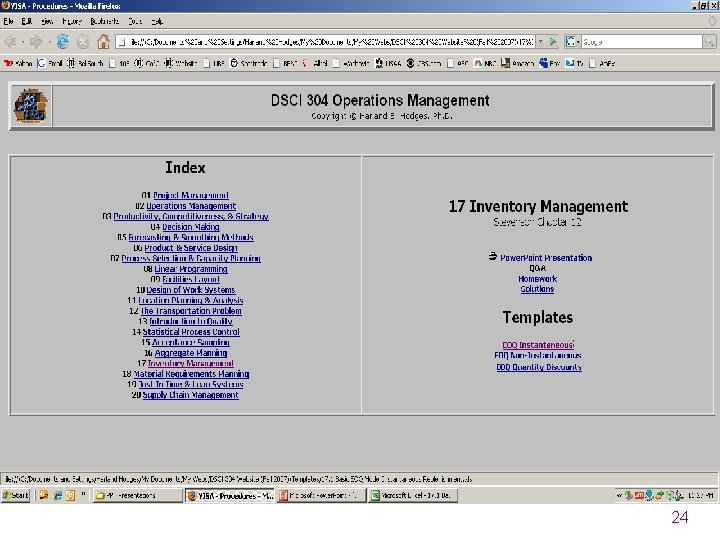
Task: Click the course logo image in header
Action: (x=30, y=106)
